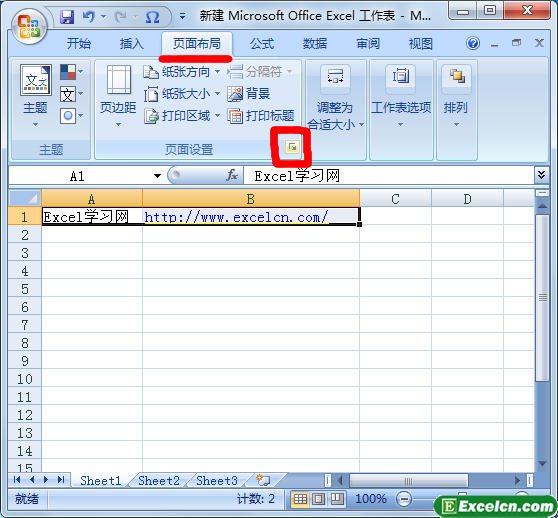Image resolution: width=558 pixels, height=518 pixels.
Task: Switch to the Sheet1 tab
Action: [101, 481]
